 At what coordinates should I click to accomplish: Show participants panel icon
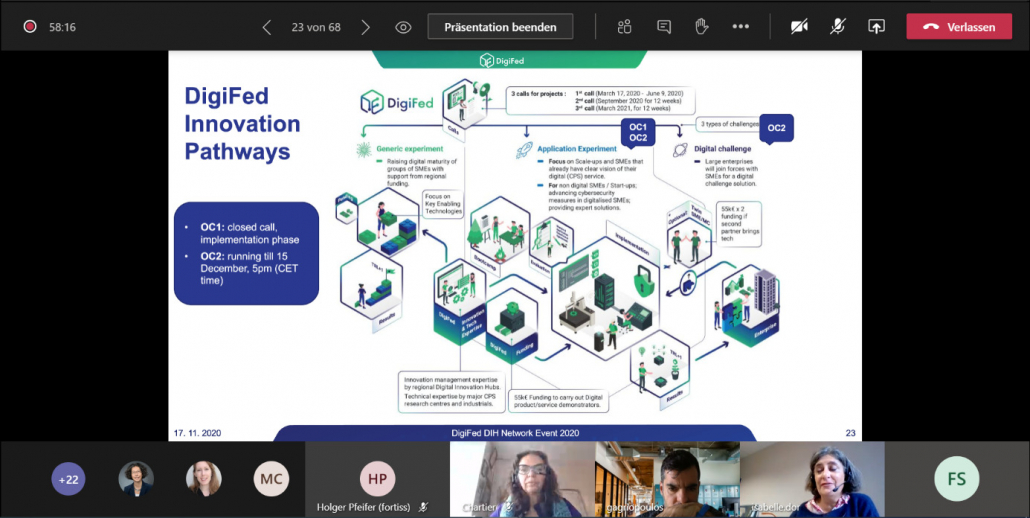point(624,27)
